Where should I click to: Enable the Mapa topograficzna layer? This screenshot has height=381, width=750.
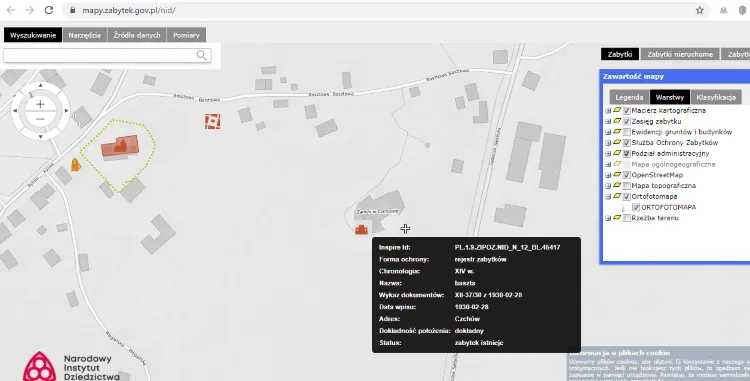(627, 186)
